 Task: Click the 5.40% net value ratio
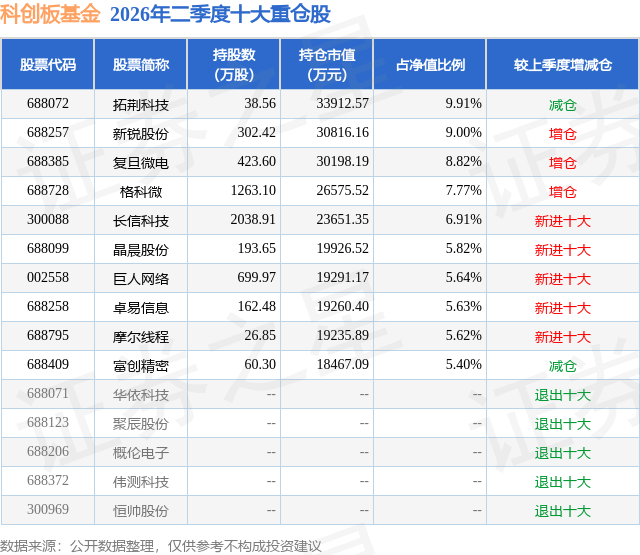tap(463, 364)
